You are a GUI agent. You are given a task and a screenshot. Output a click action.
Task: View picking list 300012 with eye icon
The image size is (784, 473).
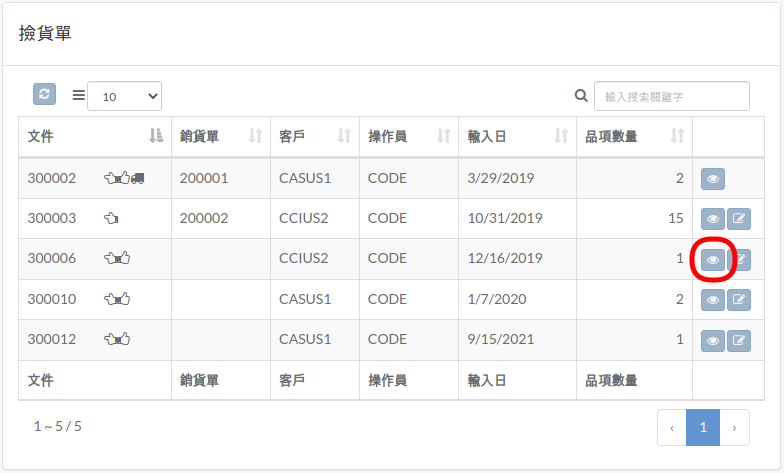tap(713, 340)
